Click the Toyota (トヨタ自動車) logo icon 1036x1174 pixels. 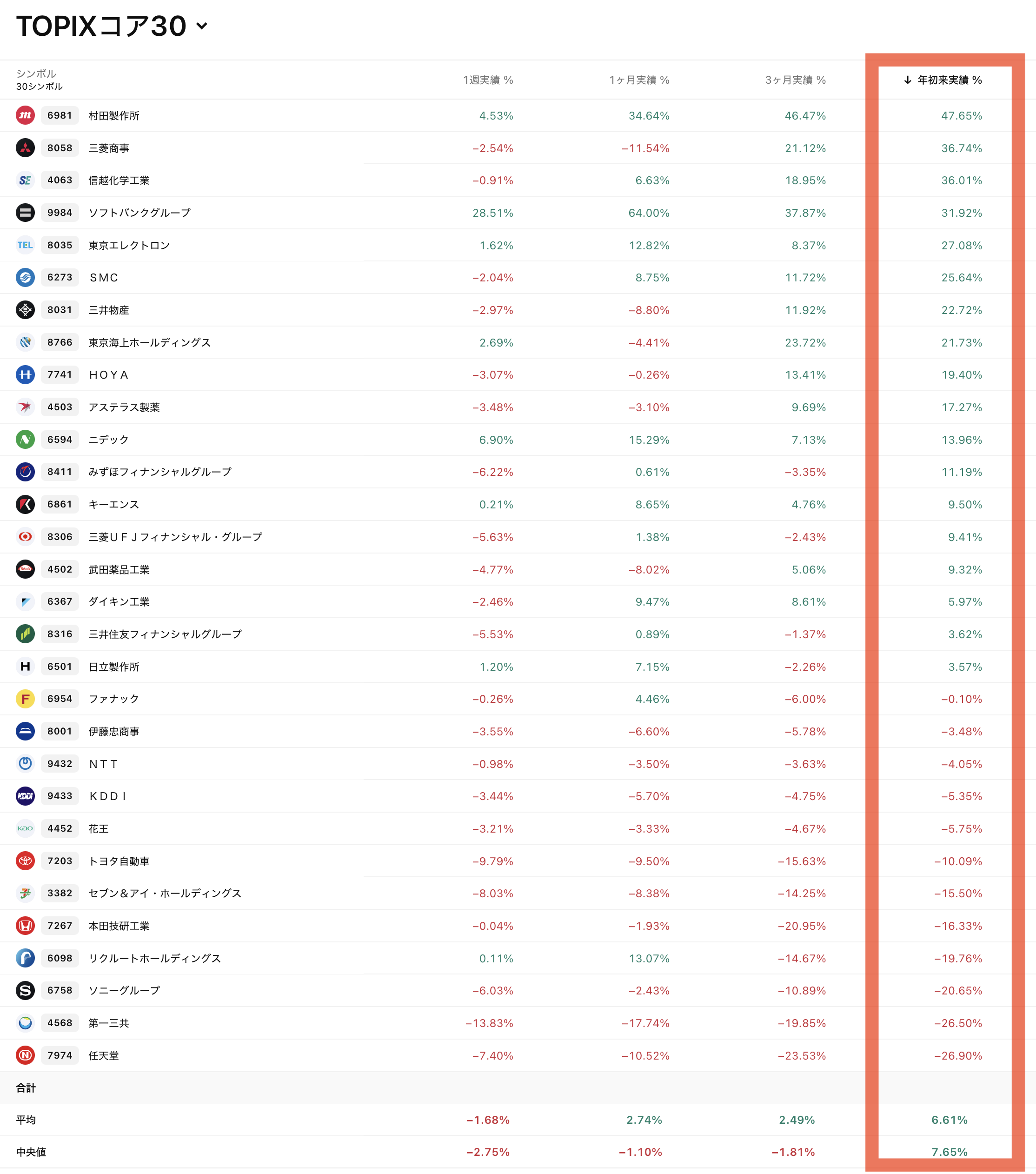point(25,861)
